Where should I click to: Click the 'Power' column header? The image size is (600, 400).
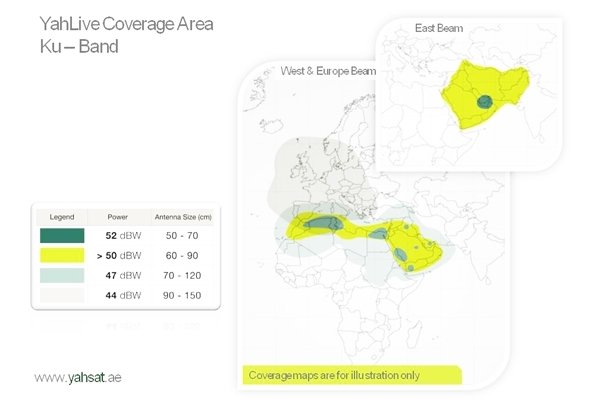[117, 217]
